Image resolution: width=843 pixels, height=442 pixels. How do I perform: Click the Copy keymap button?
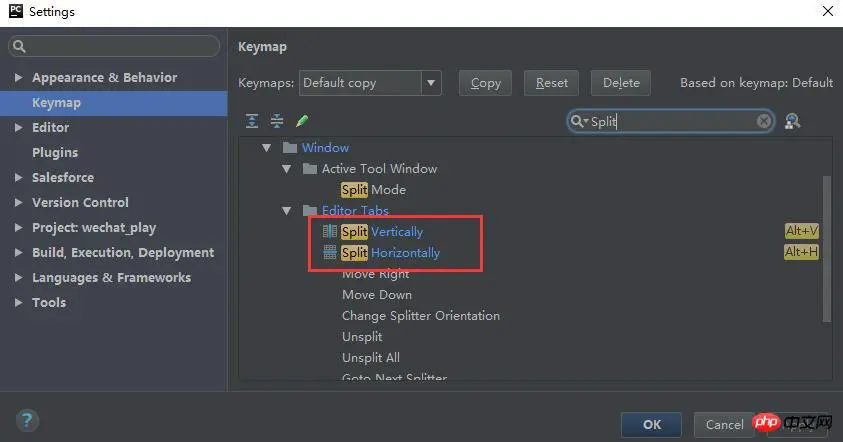[x=485, y=83]
